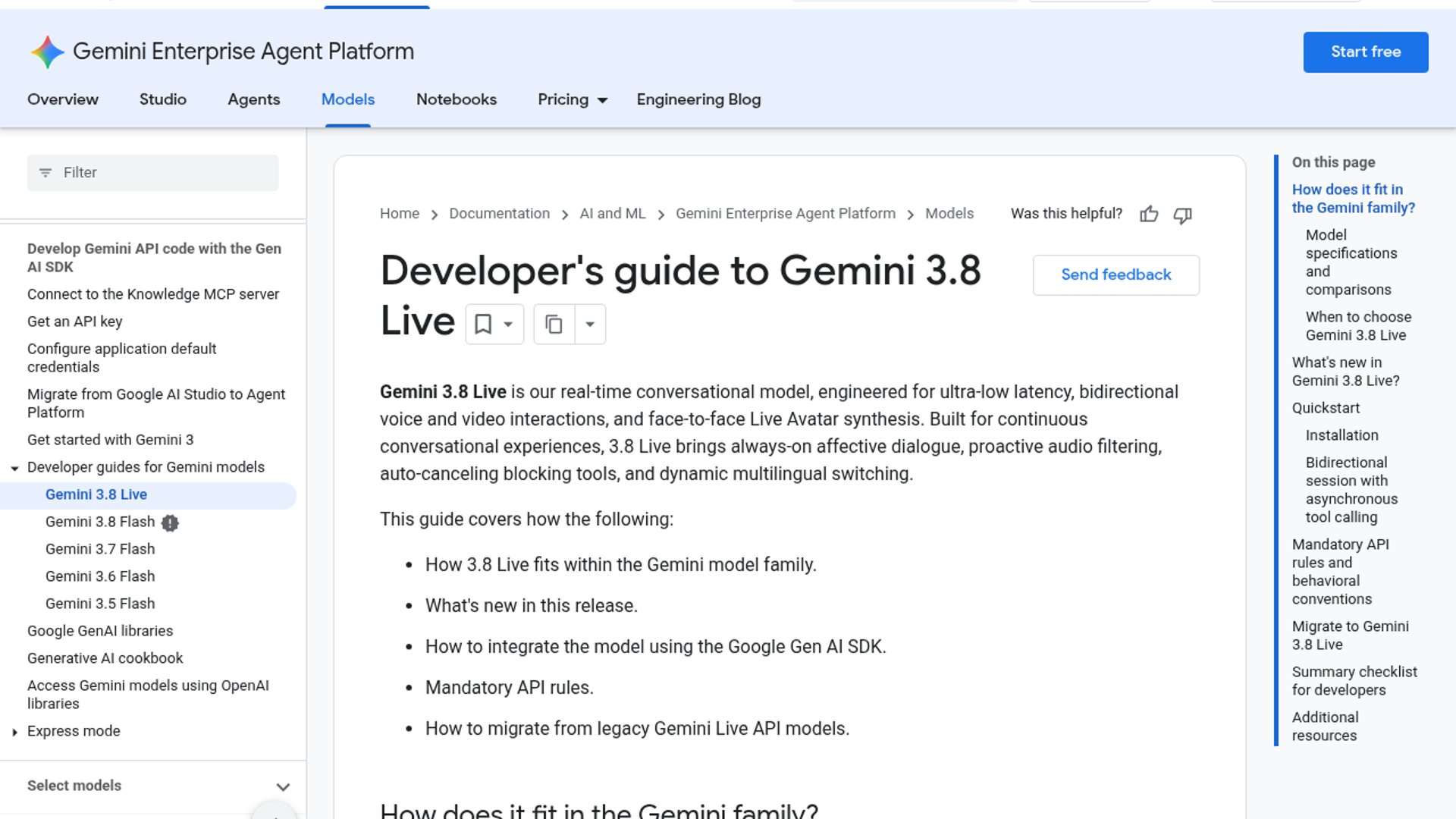Open Gemini Enterprise Agent Platform breadcrumb
The width and height of the screenshot is (1456, 819).
tap(786, 214)
